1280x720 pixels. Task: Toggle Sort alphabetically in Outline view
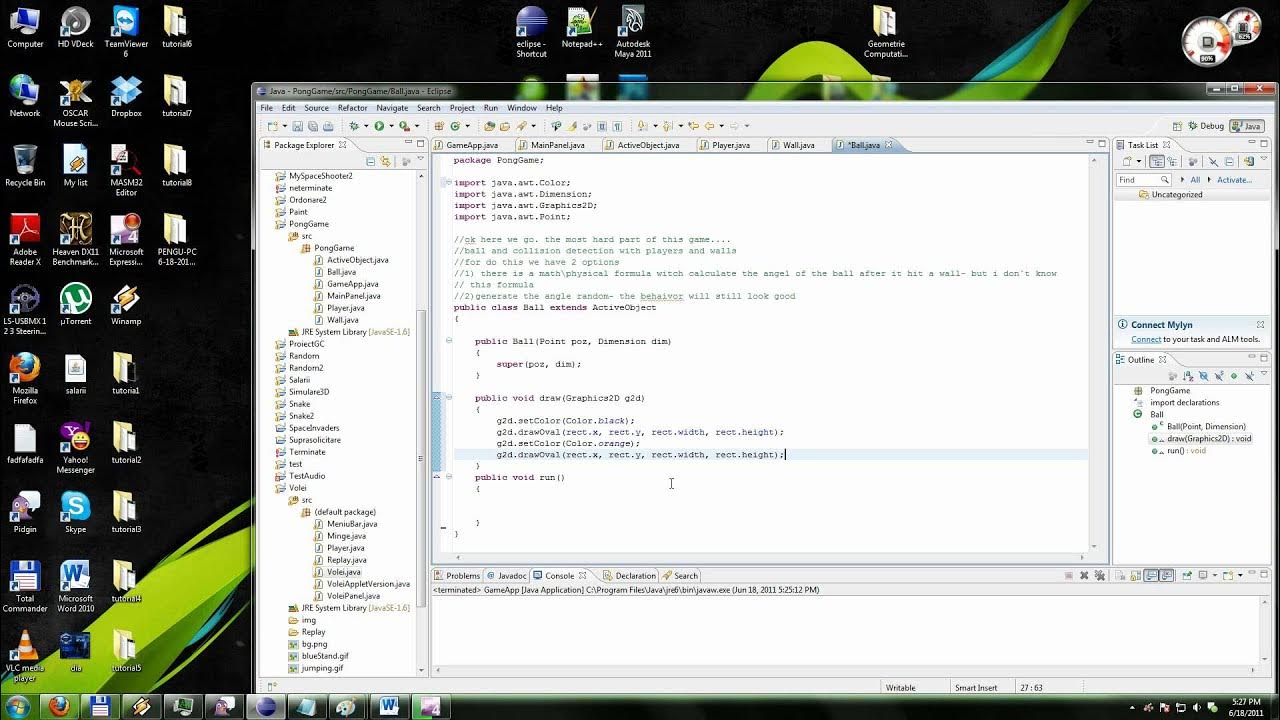click(1189, 376)
